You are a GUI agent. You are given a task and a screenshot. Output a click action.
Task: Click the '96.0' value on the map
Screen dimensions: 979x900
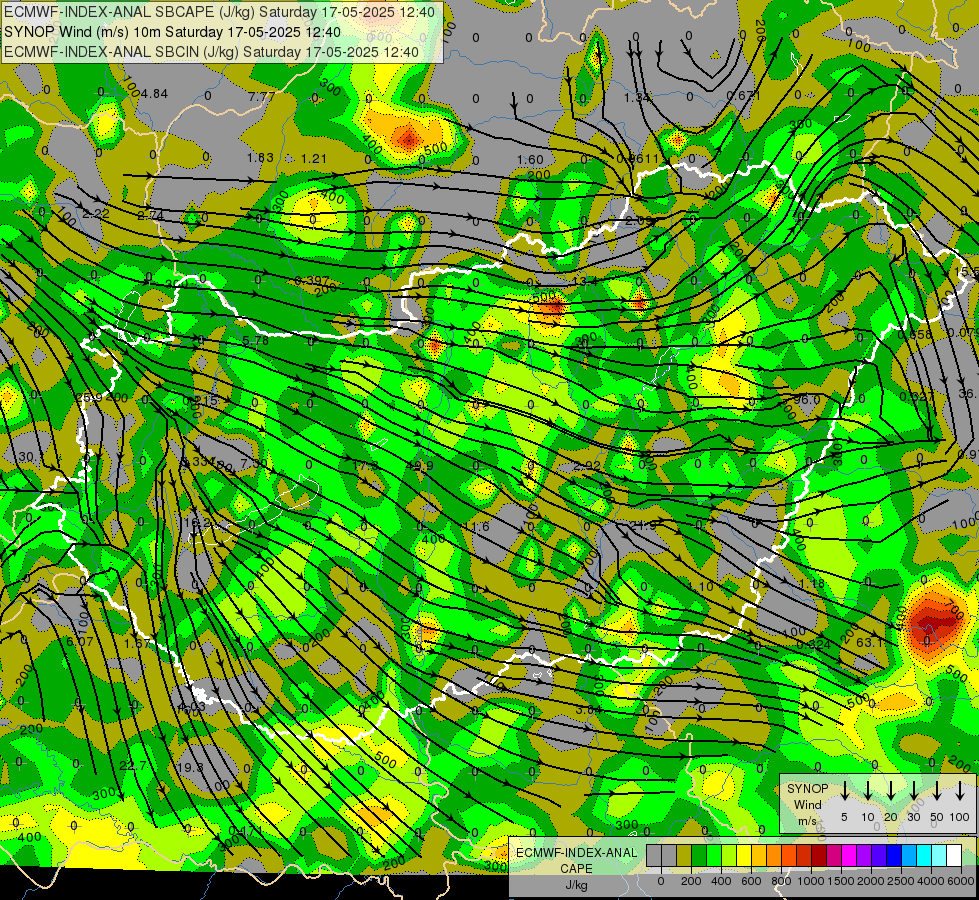coord(806,400)
